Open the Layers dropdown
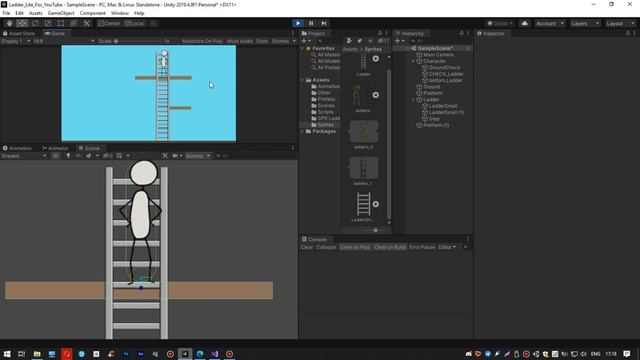 pos(585,23)
